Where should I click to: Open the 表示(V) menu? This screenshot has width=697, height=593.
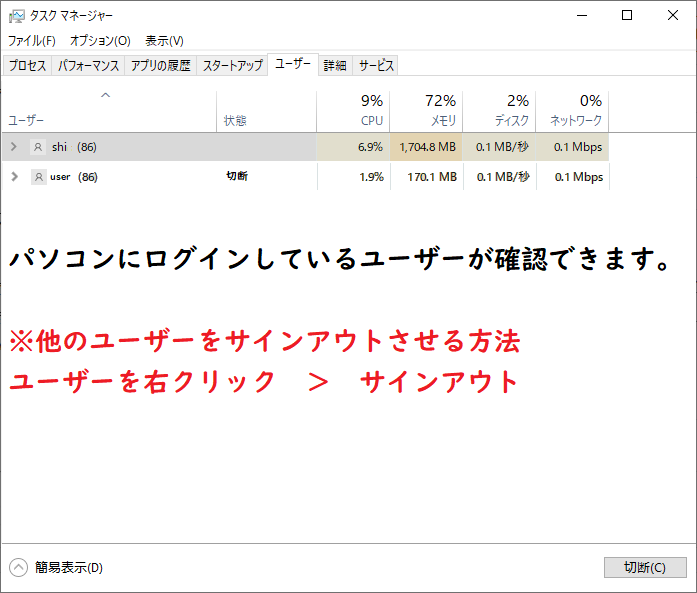coord(164,41)
